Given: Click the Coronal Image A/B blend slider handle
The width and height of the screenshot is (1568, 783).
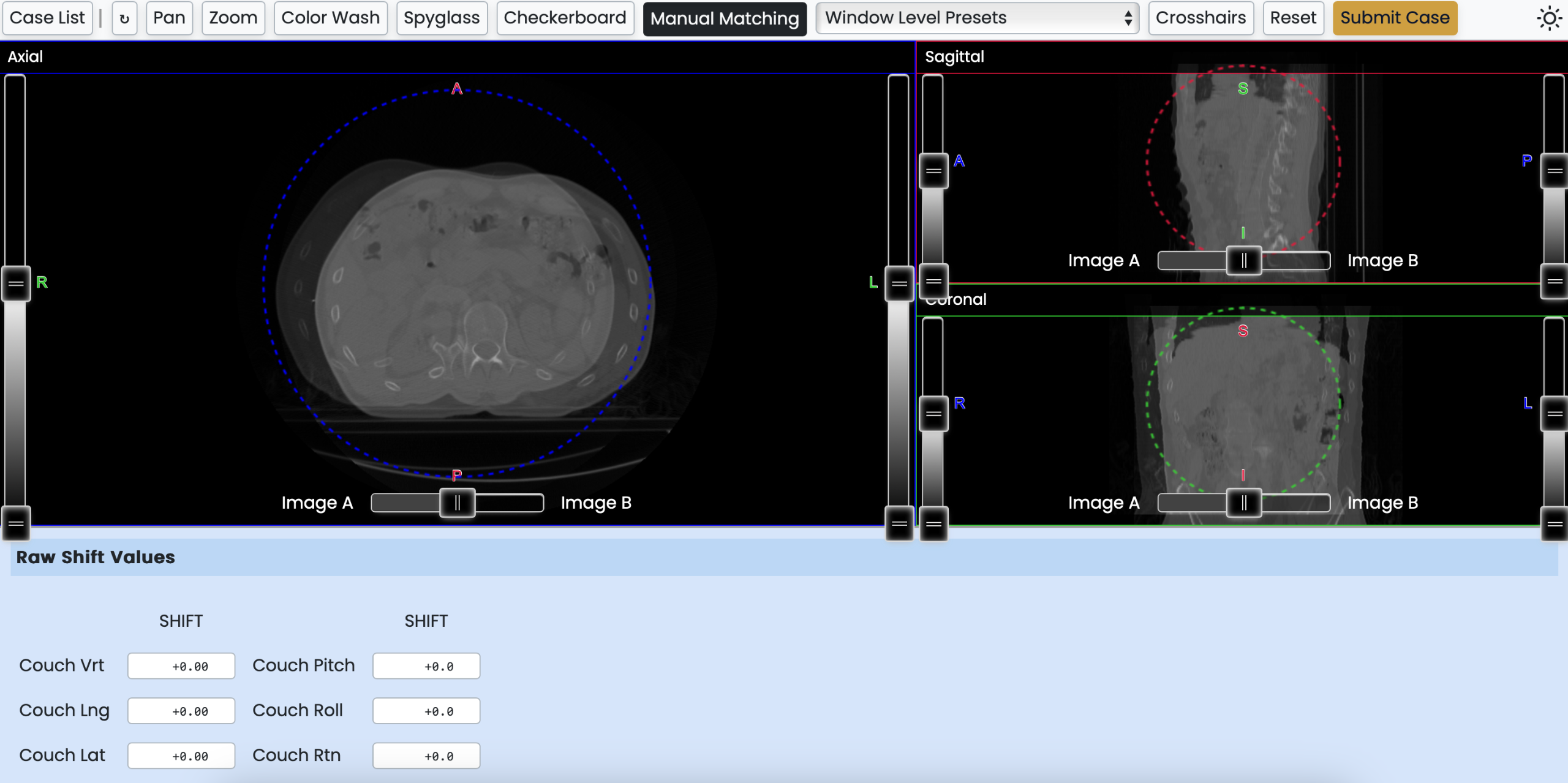Looking at the screenshot, I should pyautogui.click(x=1244, y=503).
